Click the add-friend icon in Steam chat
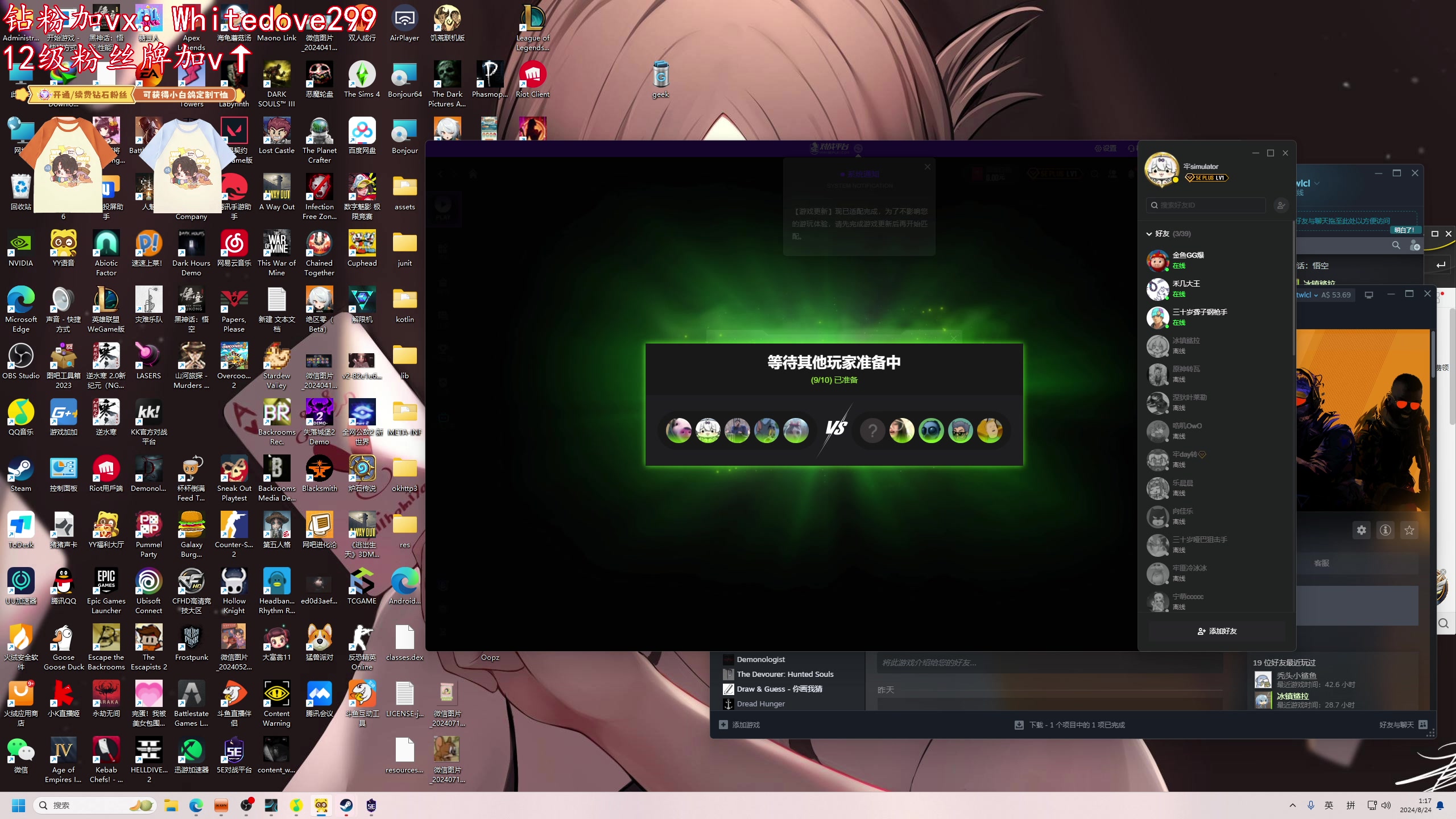The height and width of the screenshot is (819, 1456). 1414,246
